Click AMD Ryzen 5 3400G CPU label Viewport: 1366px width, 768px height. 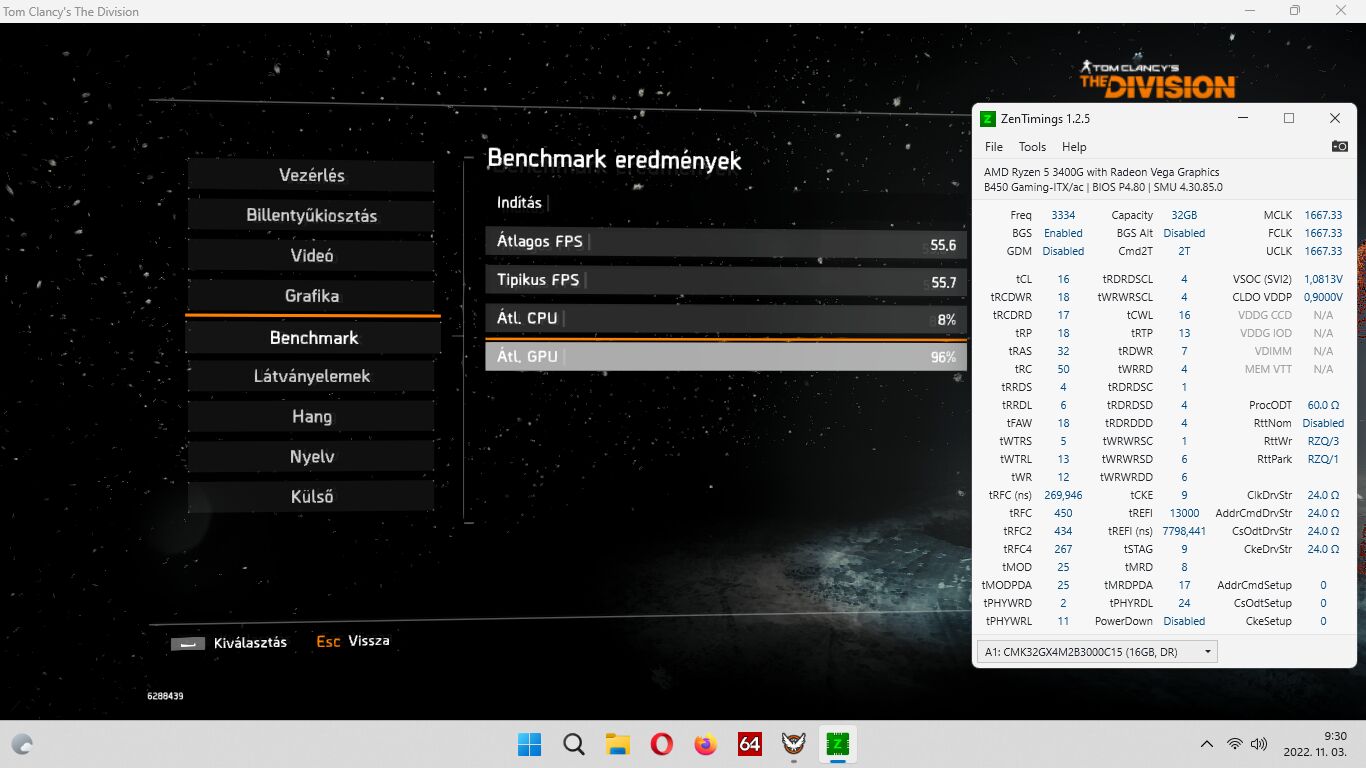(x=1101, y=172)
